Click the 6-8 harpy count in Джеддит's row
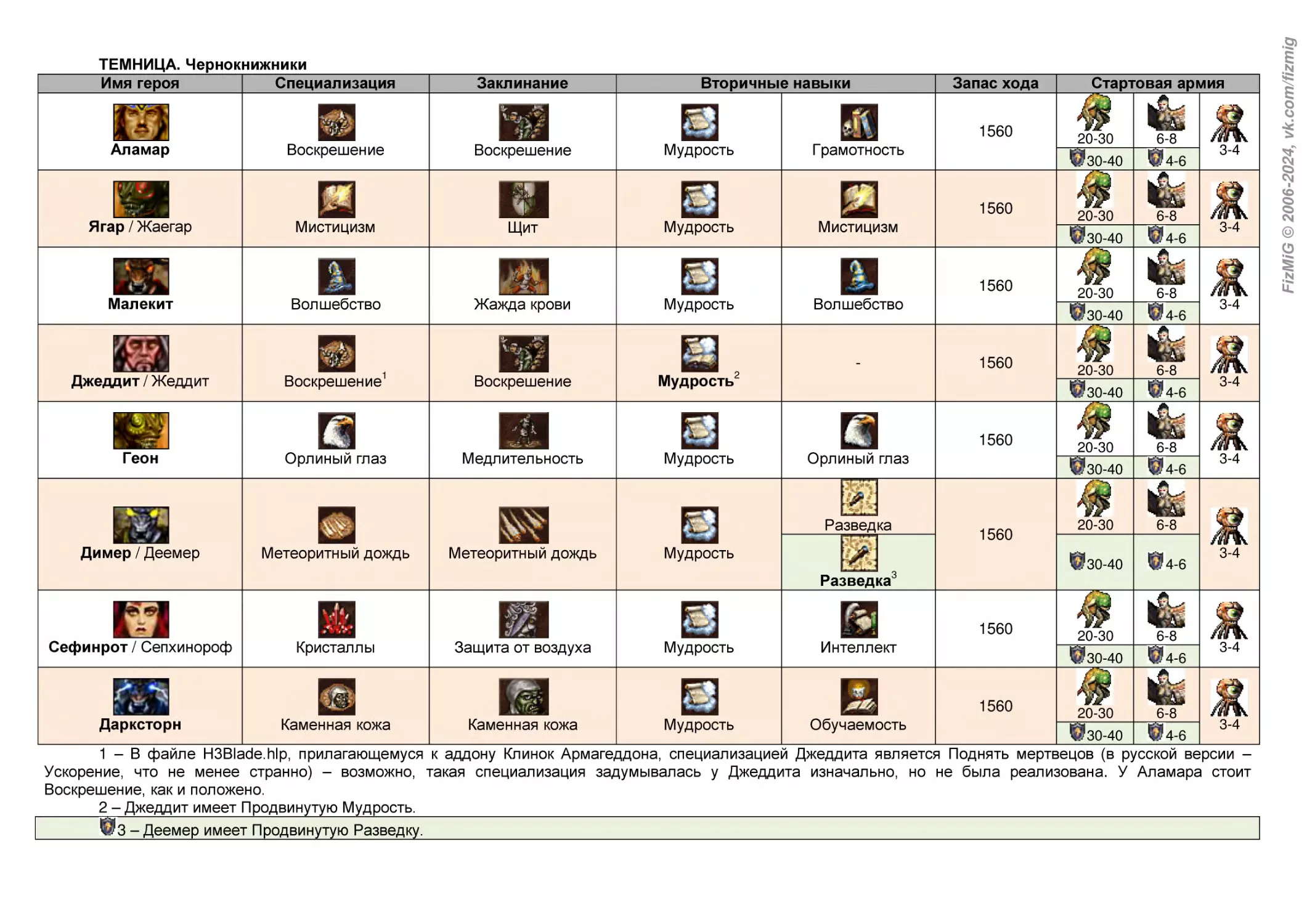The image size is (1307, 924). click(1166, 371)
